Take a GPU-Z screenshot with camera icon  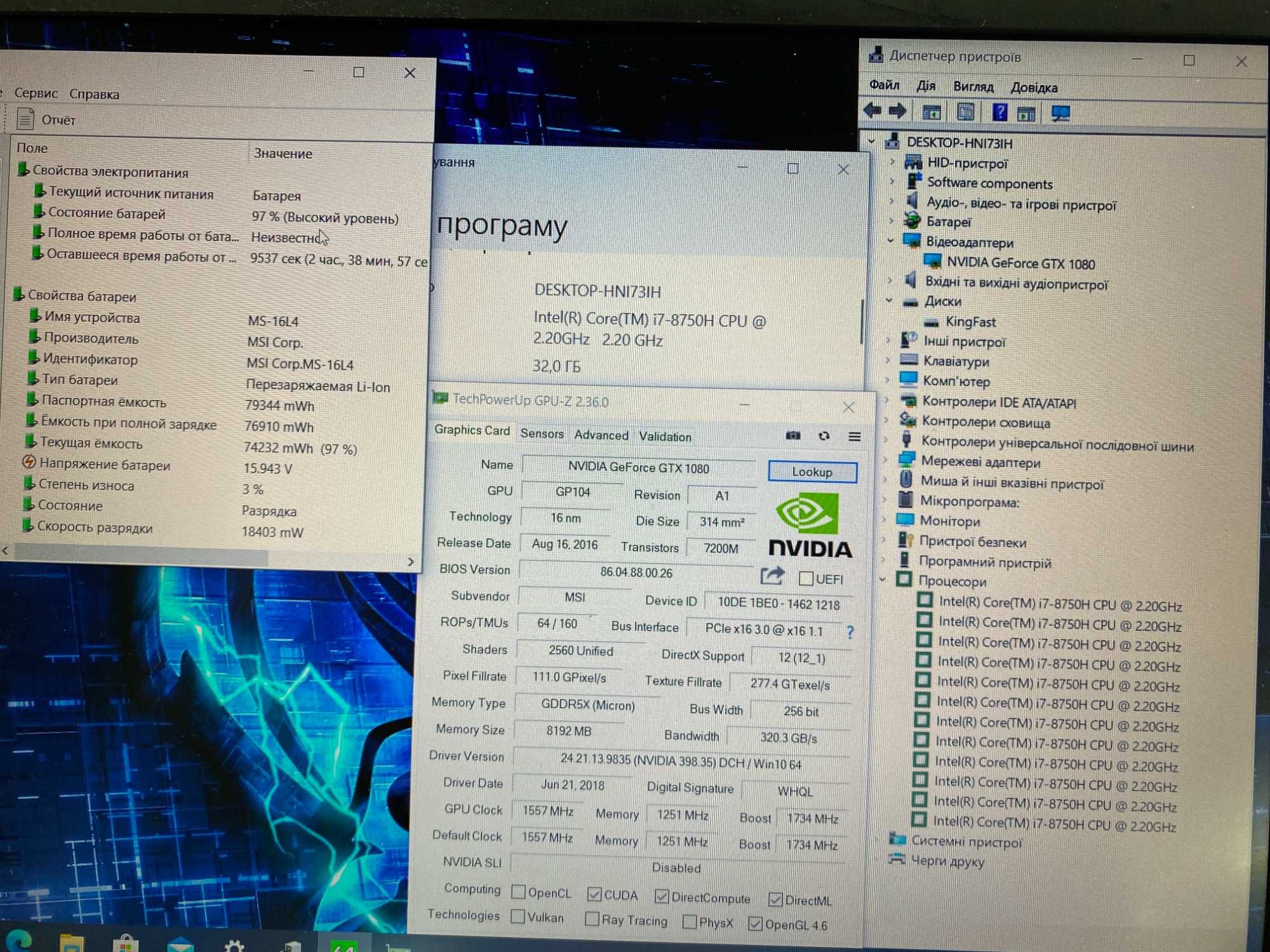click(793, 435)
